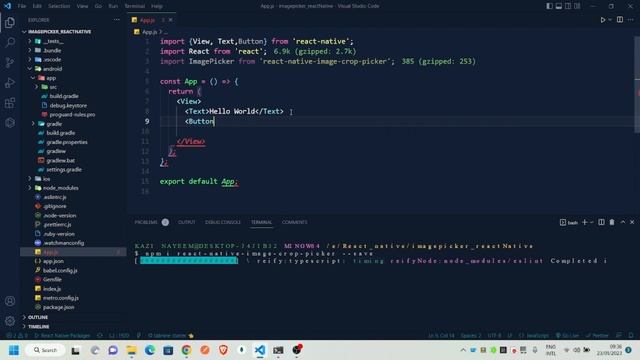640x360 pixels.
Task: Open the Extensions view
Action: (10, 102)
